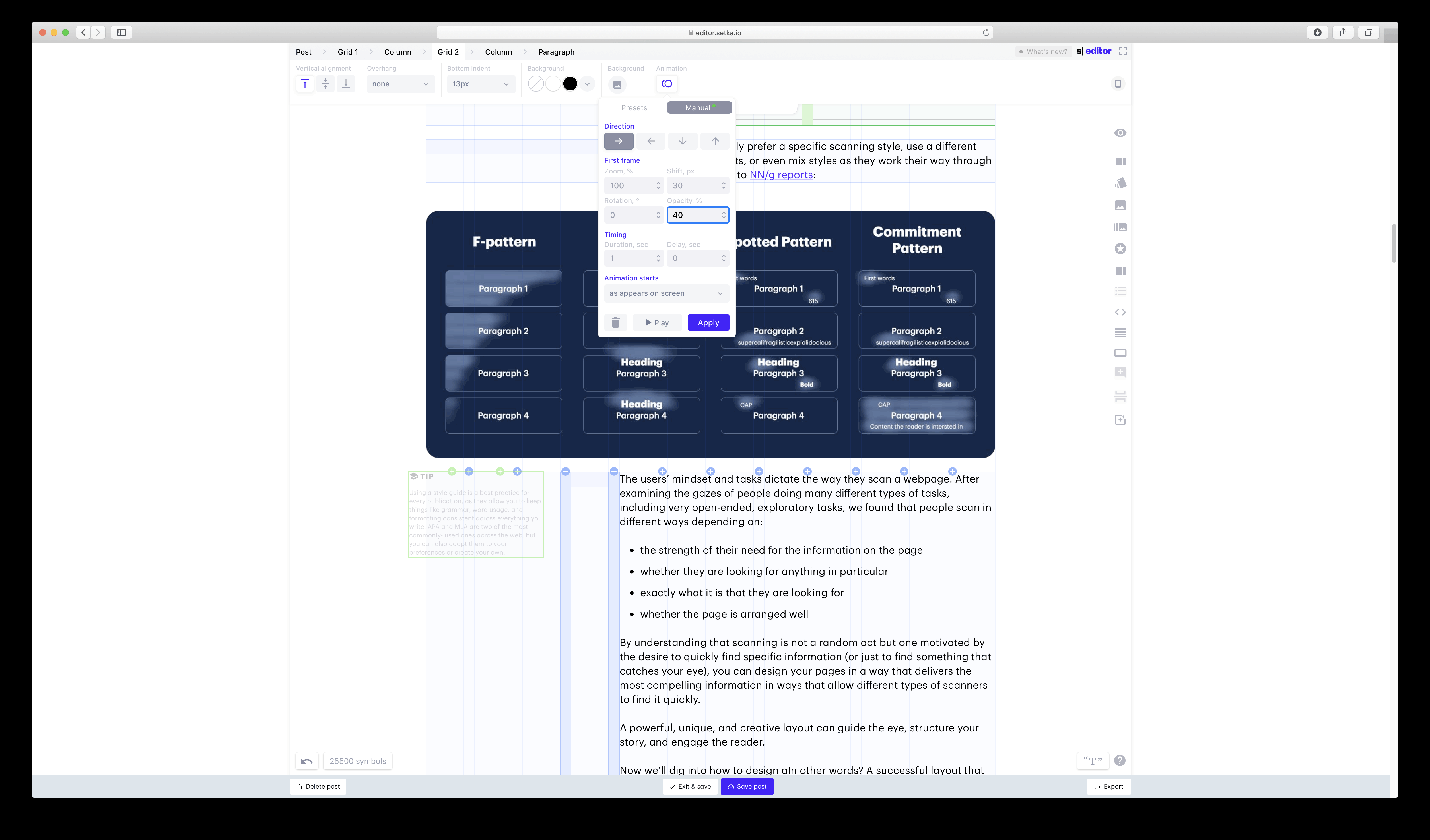Enable the middle vertical alignment option
Screen dimensions: 1430x840
coord(325,83)
